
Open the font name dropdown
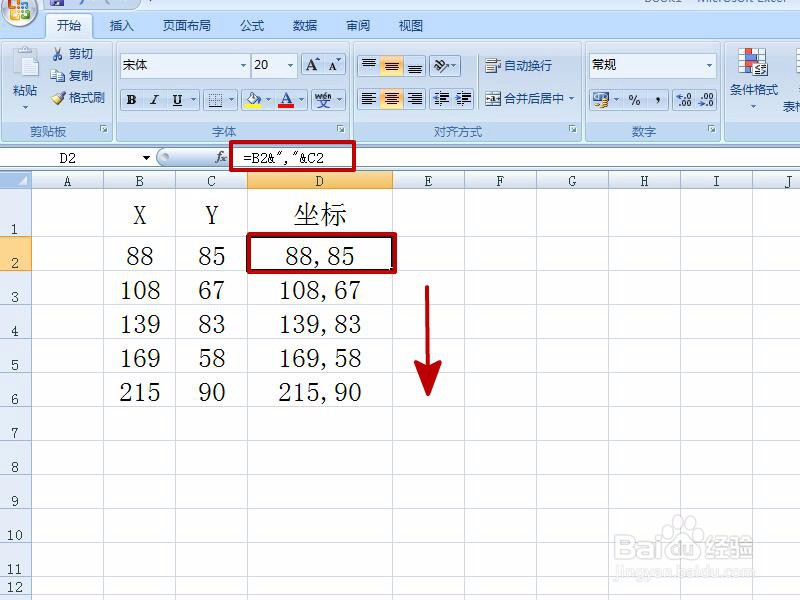click(243, 64)
